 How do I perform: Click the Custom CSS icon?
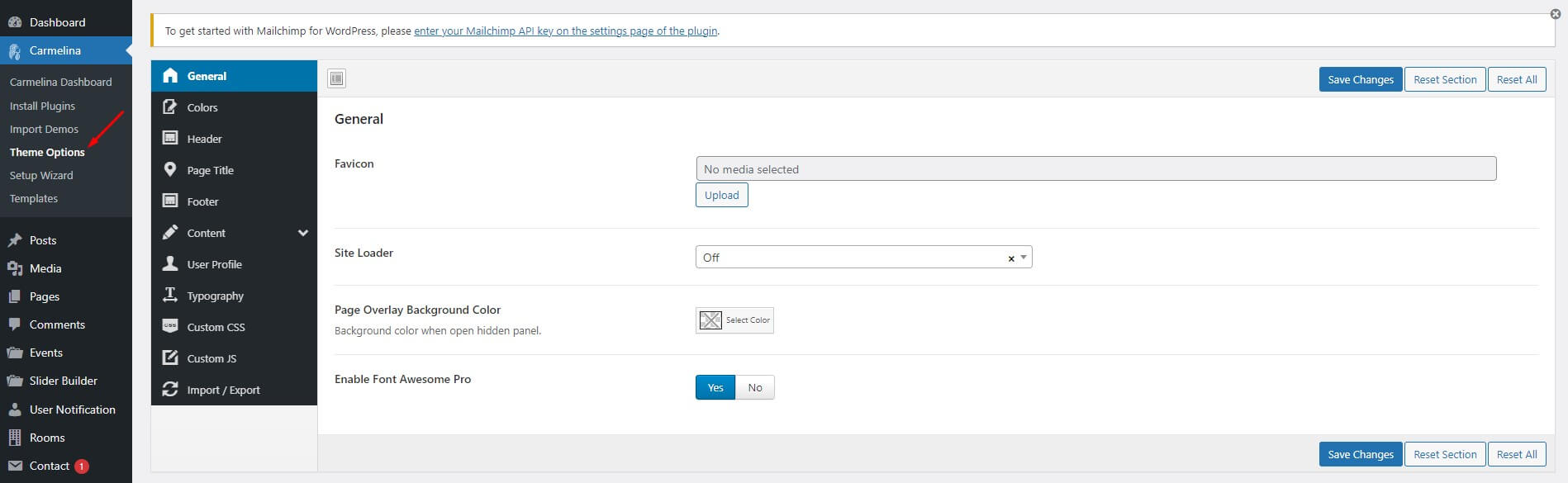point(170,326)
